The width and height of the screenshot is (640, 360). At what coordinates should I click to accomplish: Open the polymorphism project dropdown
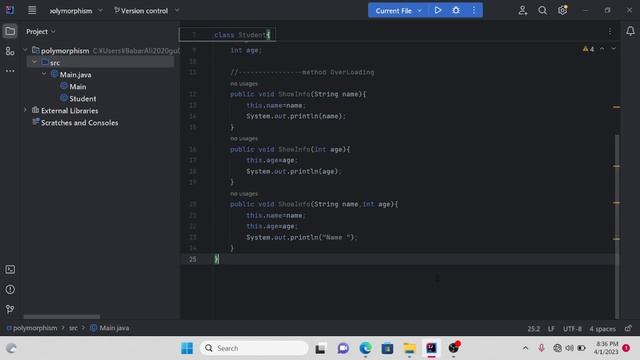[x=76, y=11]
